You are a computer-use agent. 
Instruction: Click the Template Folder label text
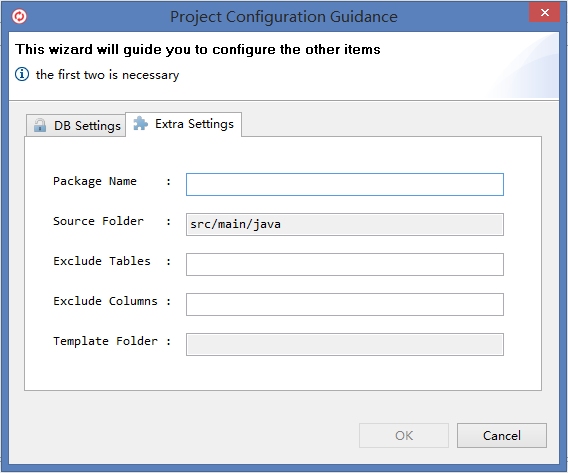[x=105, y=341]
